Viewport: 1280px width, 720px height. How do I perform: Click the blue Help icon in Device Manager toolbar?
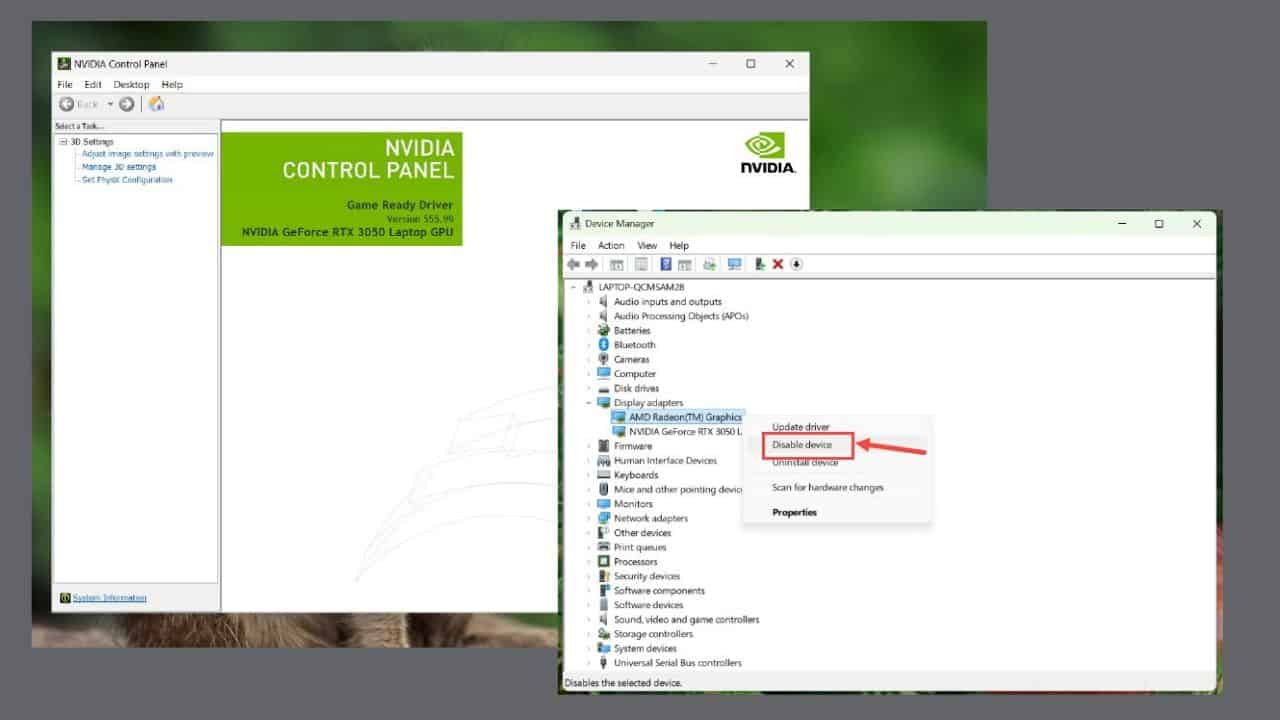click(665, 264)
